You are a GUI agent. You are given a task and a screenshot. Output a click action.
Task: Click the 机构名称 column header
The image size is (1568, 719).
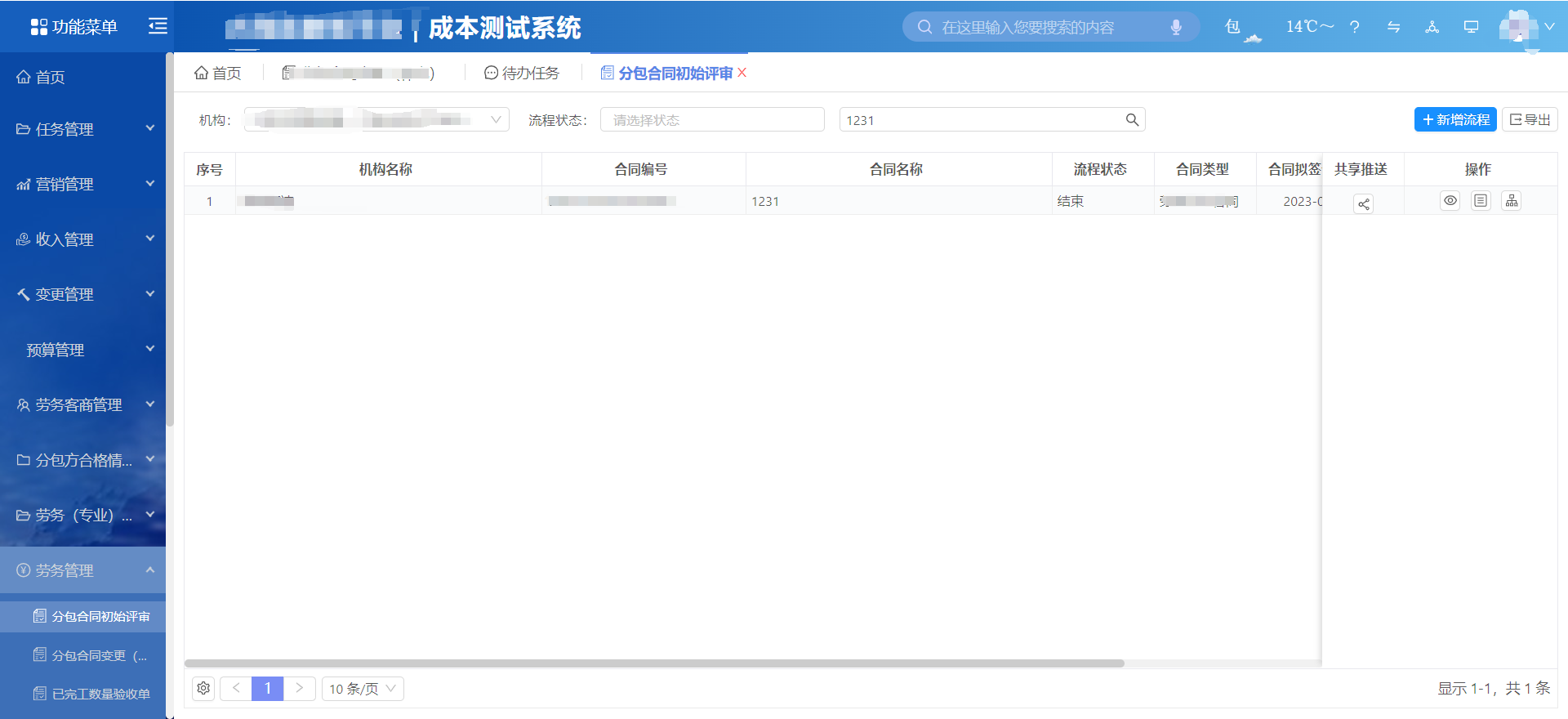pyautogui.click(x=388, y=169)
